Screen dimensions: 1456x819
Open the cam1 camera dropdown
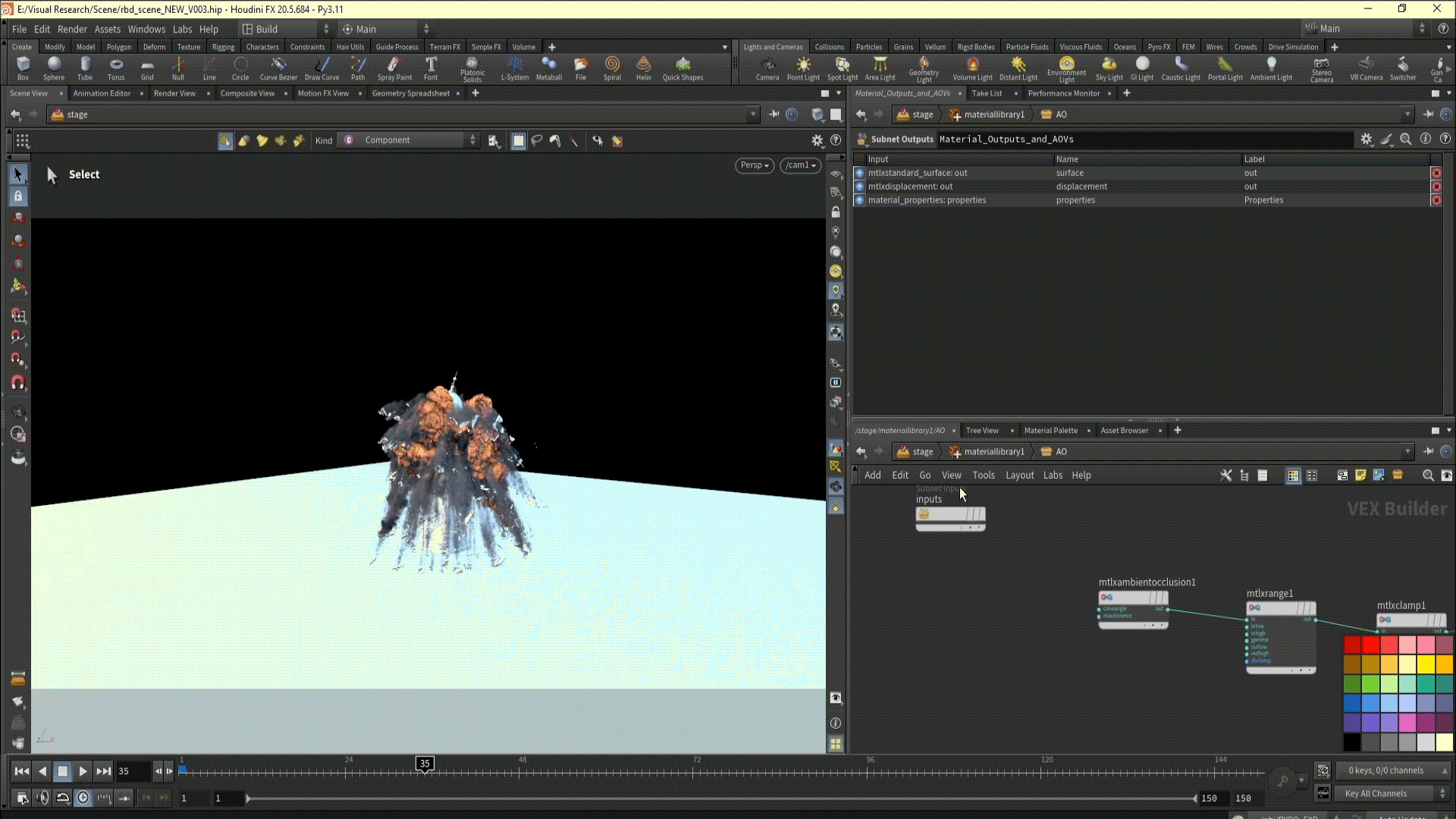[x=800, y=165]
